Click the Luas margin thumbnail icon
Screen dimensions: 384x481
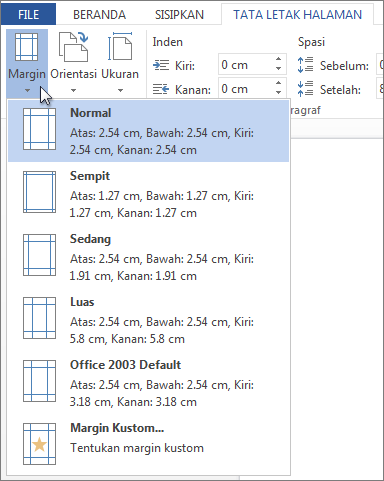(39, 318)
